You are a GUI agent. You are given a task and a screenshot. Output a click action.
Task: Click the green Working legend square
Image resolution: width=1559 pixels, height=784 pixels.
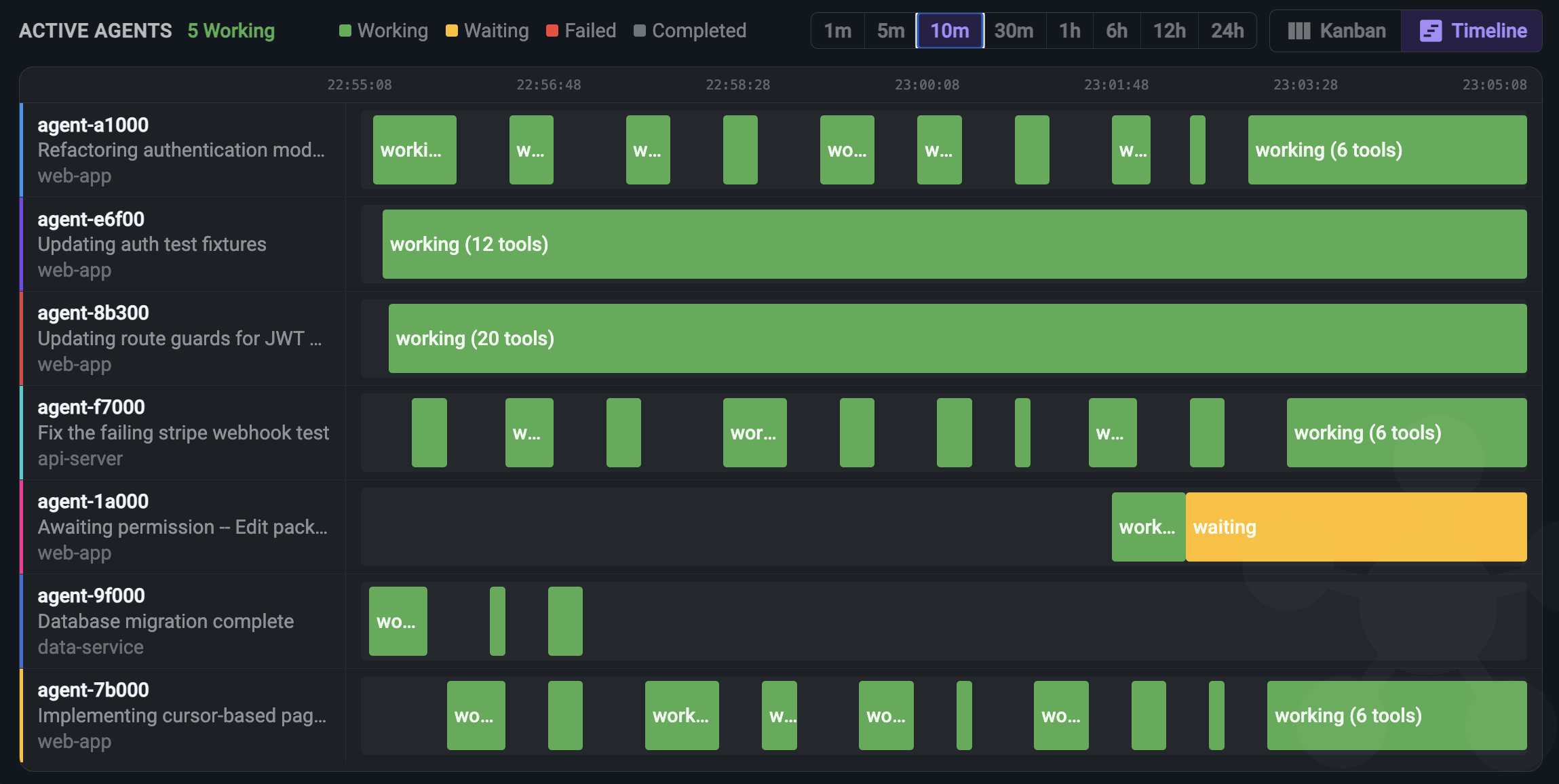tap(345, 30)
